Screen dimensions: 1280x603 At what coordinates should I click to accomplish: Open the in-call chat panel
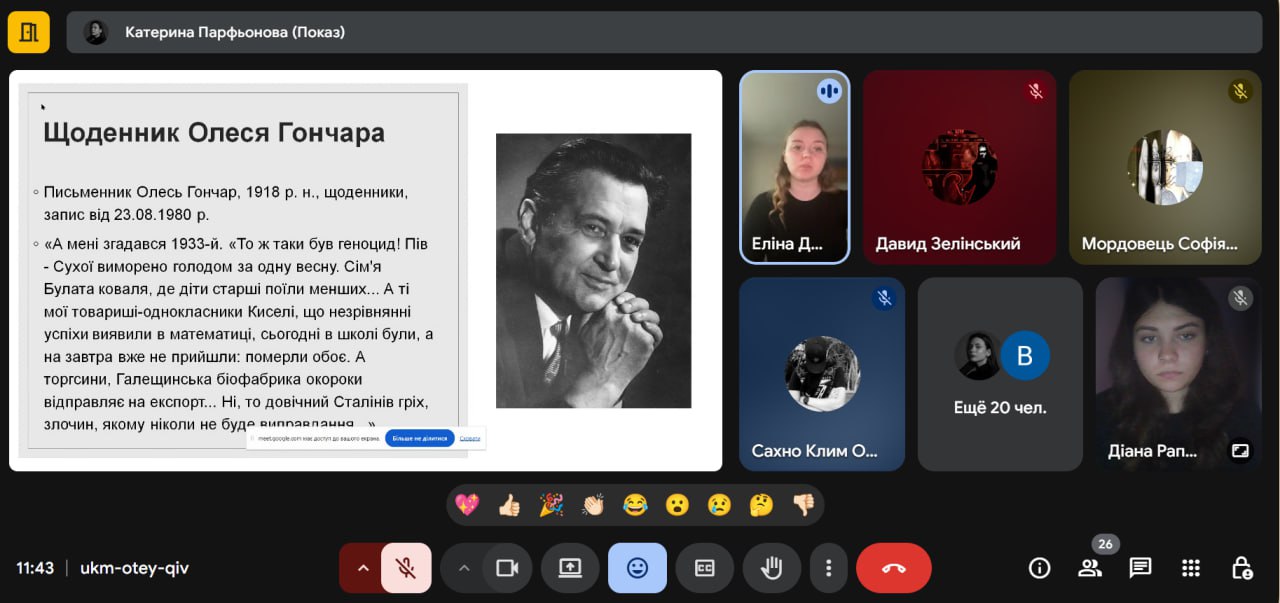click(1140, 568)
